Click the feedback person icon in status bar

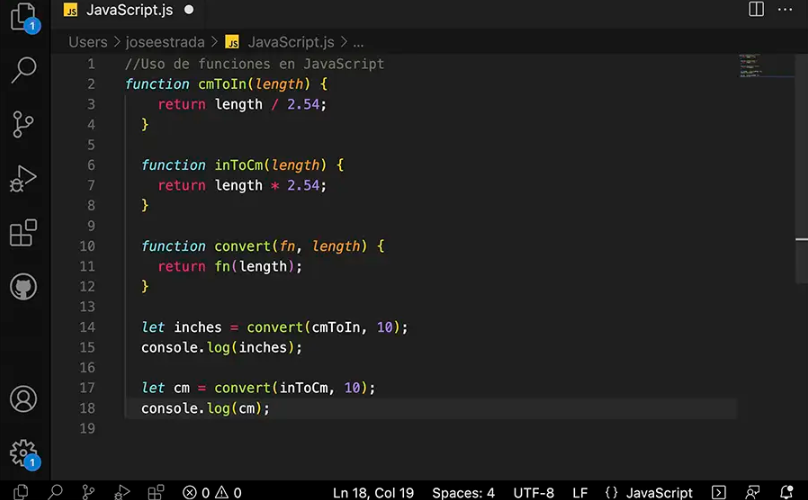tap(752, 492)
